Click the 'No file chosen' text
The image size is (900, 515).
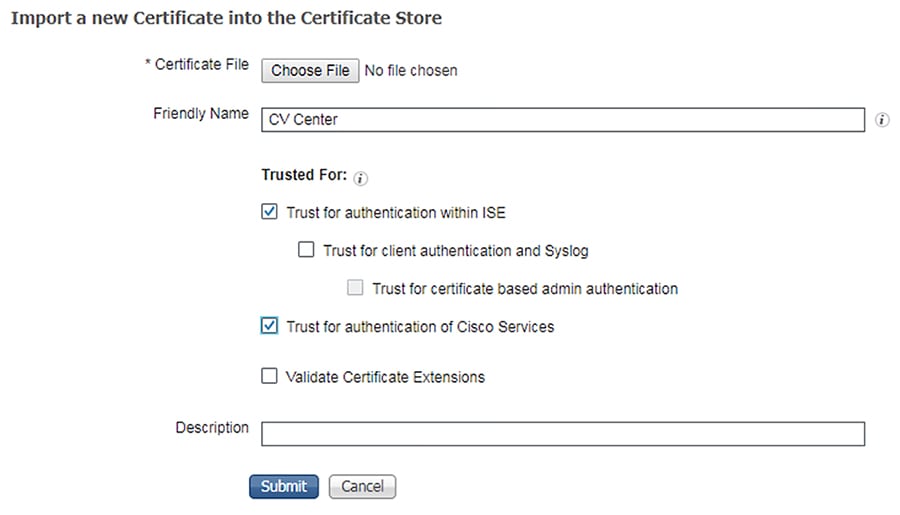(x=411, y=71)
